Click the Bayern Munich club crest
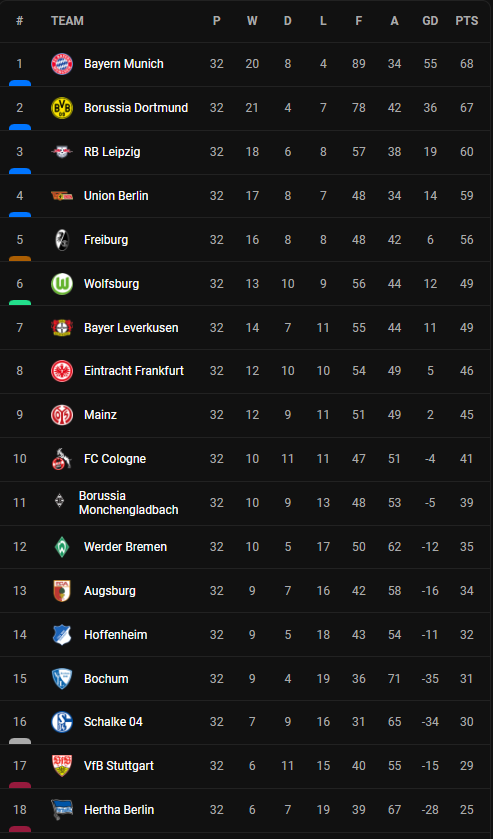The height and width of the screenshot is (839, 493). tap(62, 64)
